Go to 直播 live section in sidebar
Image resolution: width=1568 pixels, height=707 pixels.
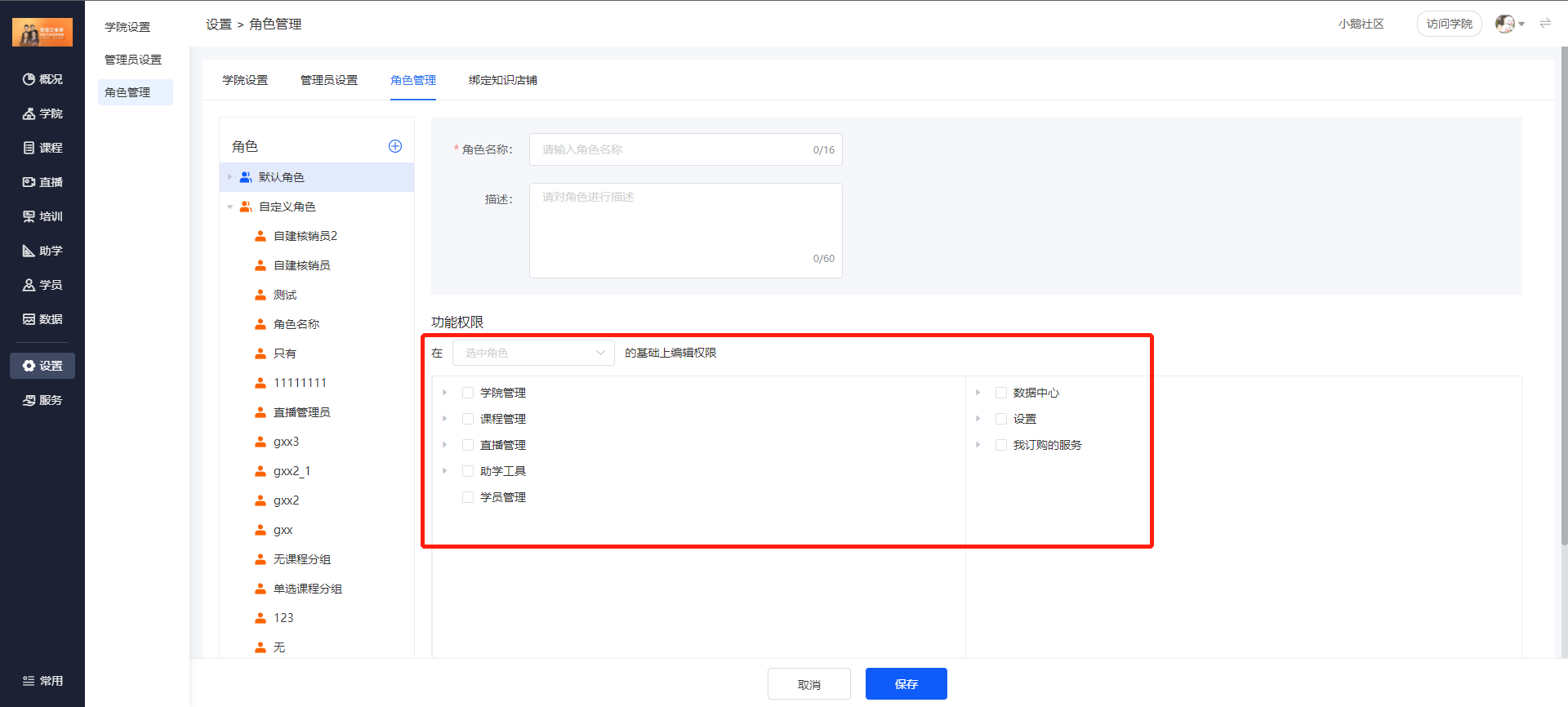(42, 182)
